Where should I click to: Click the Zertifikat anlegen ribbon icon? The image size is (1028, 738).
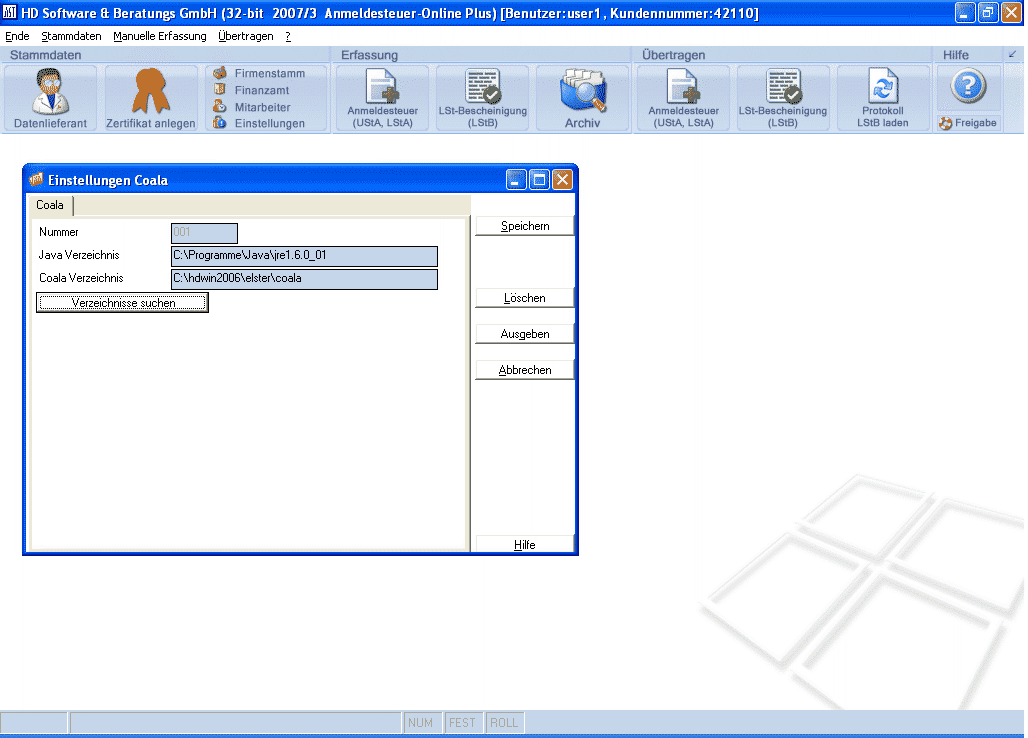coord(151,98)
